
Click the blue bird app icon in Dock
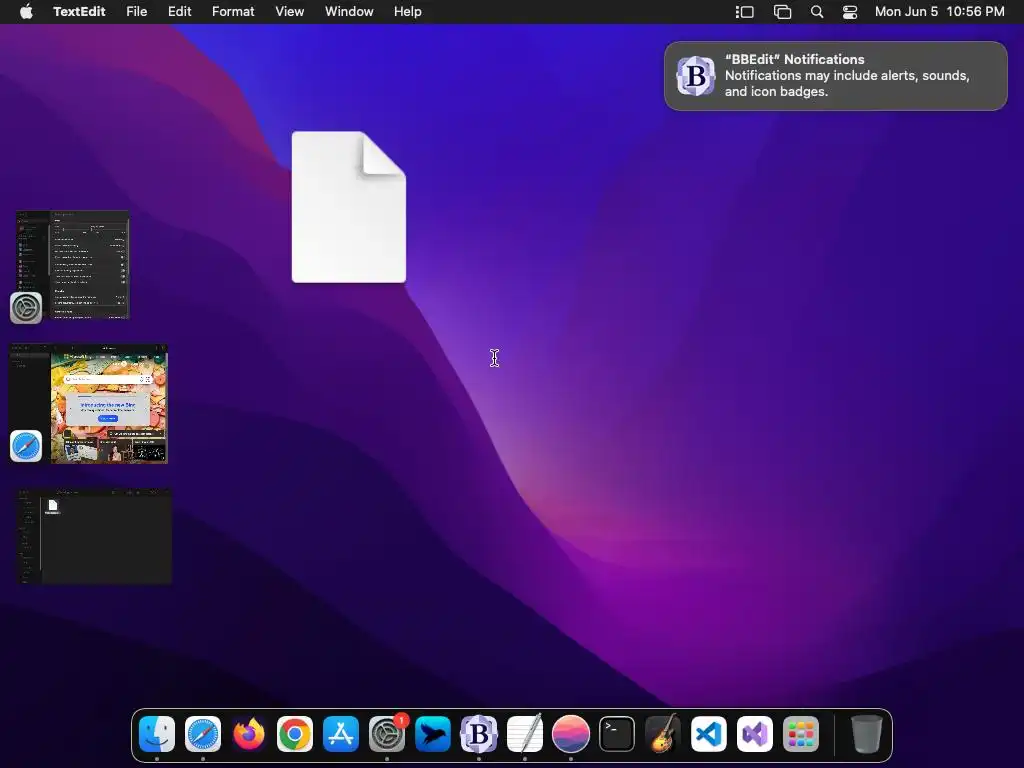pyautogui.click(x=433, y=733)
